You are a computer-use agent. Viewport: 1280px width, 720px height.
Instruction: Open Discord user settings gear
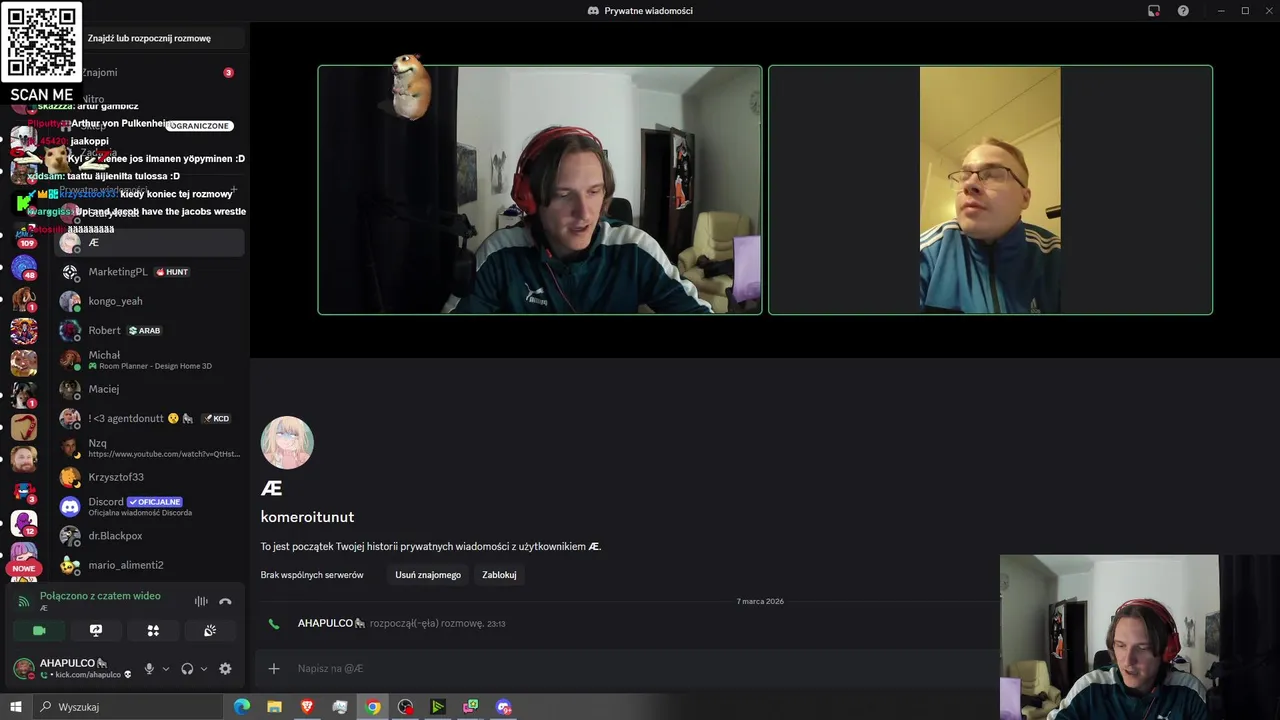coord(225,669)
